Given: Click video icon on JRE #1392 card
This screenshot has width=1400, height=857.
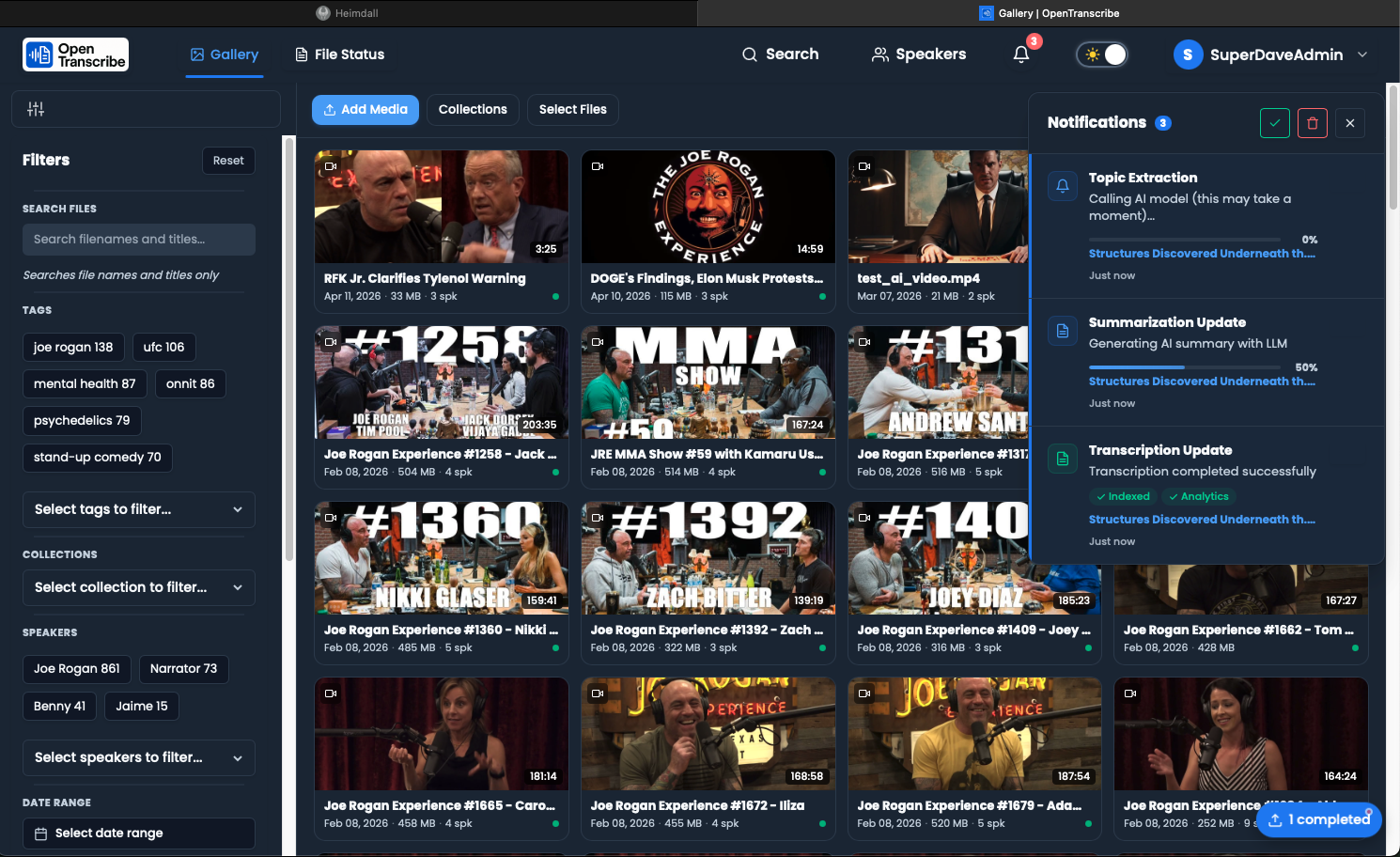Looking at the screenshot, I should click(x=598, y=518).
